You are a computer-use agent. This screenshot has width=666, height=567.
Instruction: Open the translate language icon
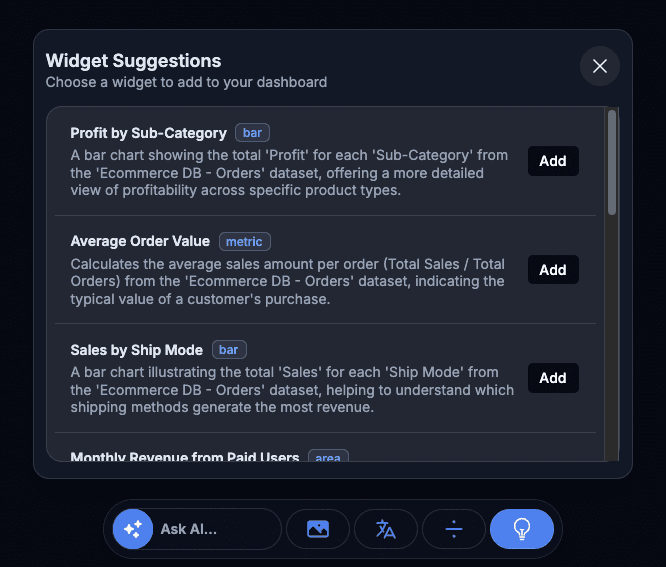386,529
